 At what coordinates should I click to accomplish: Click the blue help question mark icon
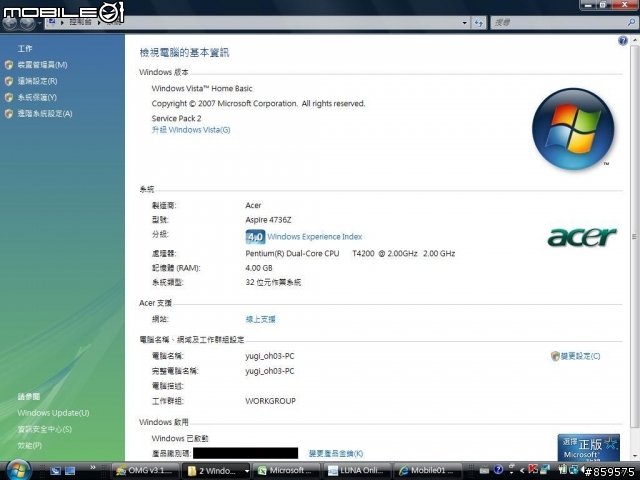coord(622,41)
